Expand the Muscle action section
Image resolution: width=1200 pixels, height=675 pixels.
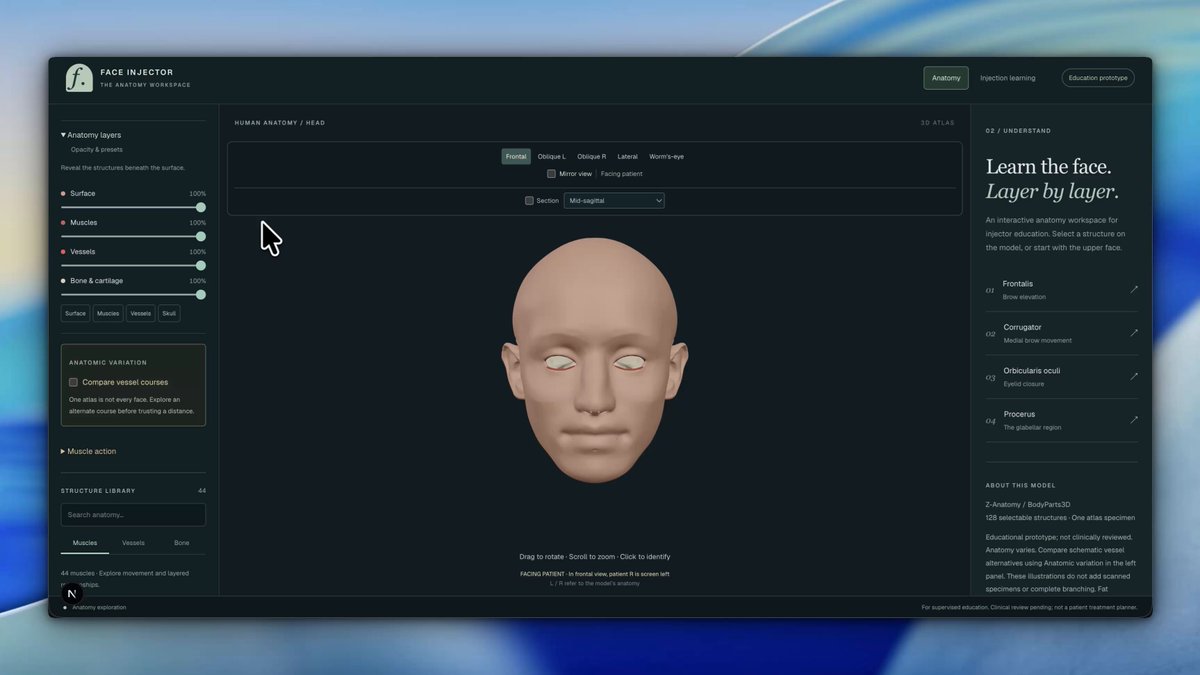[88, 451]
